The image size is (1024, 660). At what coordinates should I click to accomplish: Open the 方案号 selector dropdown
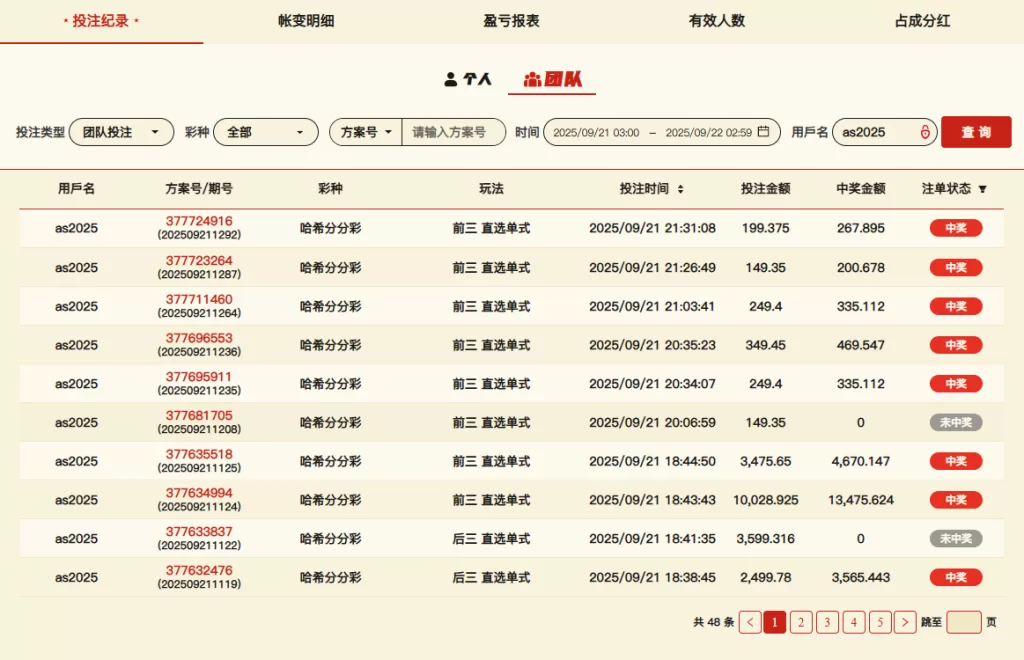366,132
